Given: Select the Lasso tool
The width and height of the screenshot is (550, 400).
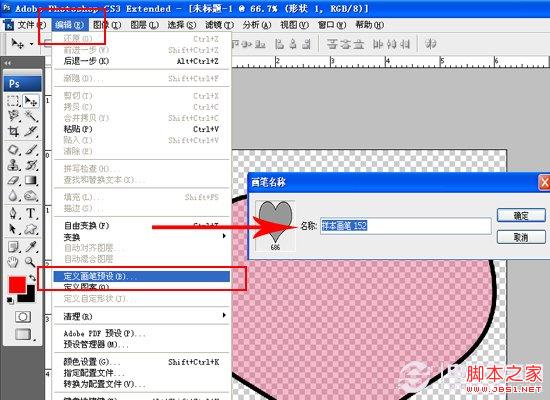Looking at the screenshot, I should (13, 116).
